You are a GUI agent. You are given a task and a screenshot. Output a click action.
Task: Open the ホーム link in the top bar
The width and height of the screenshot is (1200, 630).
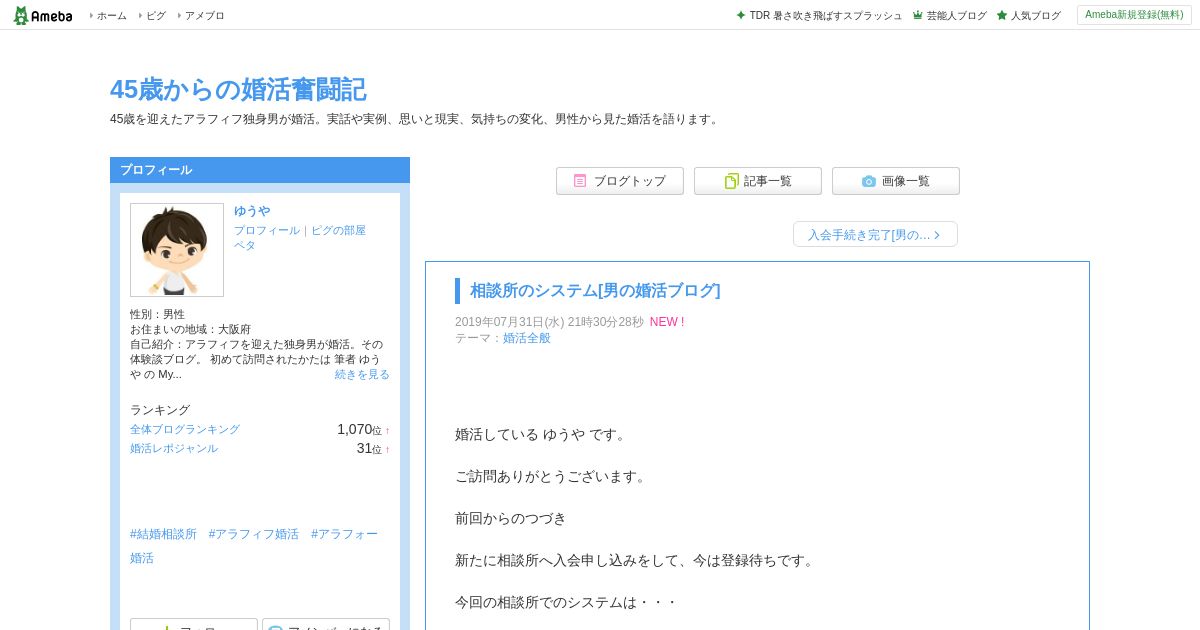click(x=111, y=15)
